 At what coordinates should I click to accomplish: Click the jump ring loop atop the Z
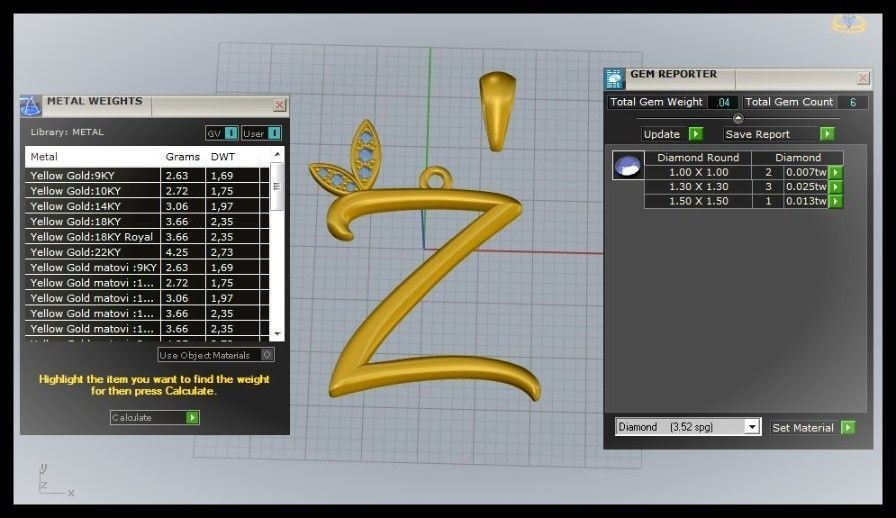pyautogui.click(x=436, y=177)
